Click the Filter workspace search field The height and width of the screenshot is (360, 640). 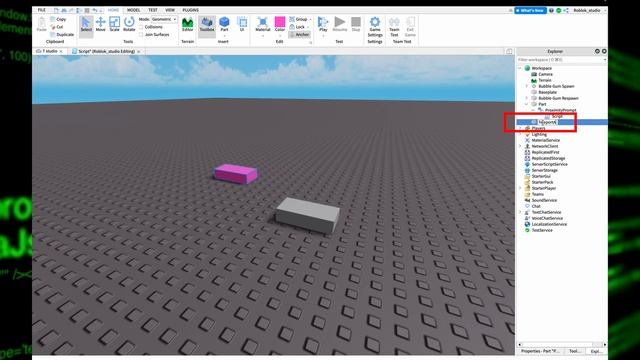561,60
